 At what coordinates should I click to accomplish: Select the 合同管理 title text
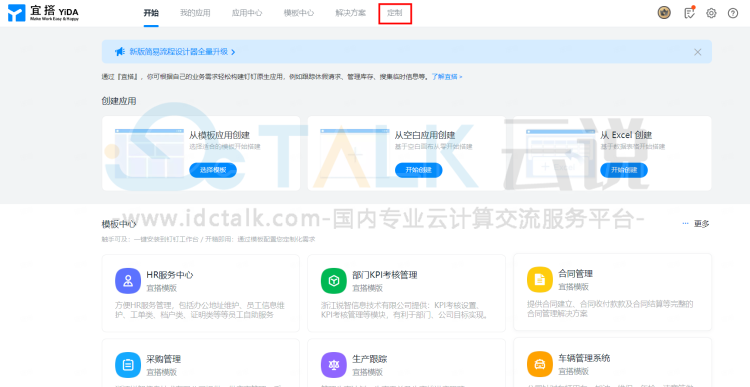tap(575, 274)
